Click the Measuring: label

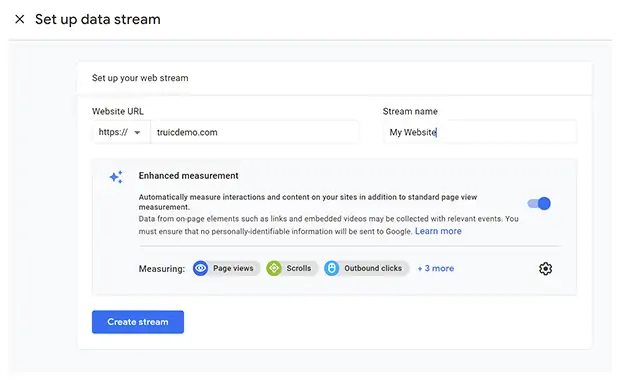click(162, 269)
